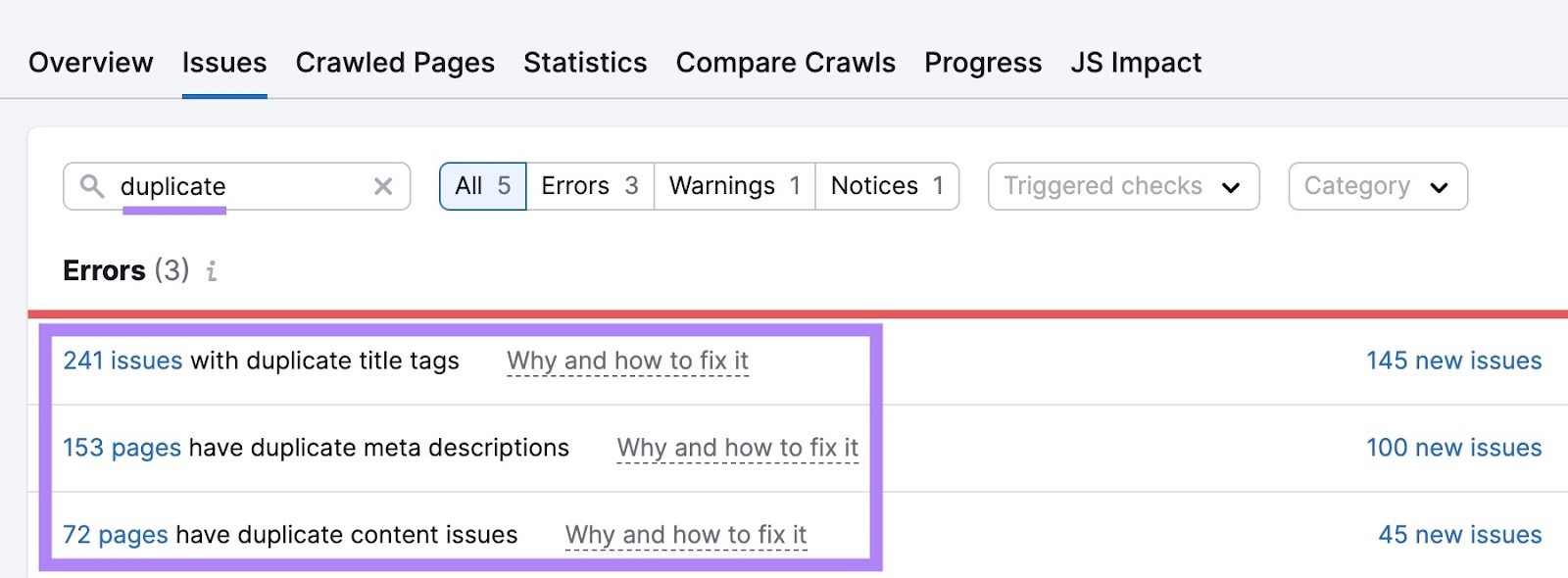The height and width of the screenshot is (578, 1568).
Task: Select the All 5 filter
Action: coord(483,186)
